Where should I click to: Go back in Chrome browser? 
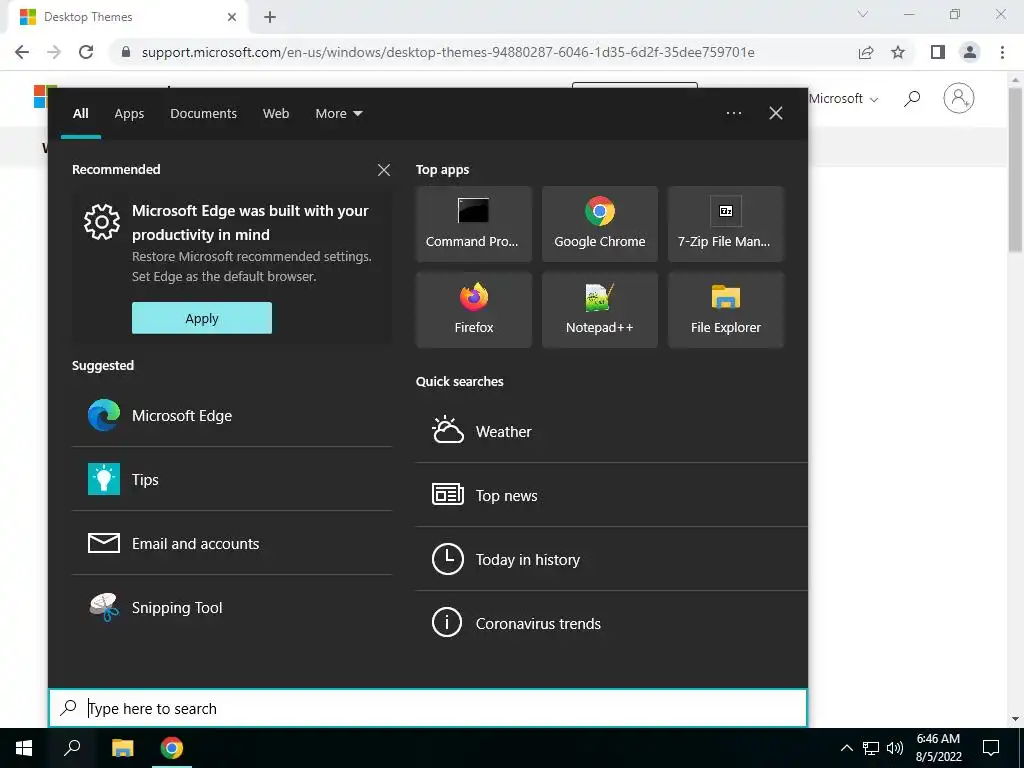click(x=22, y=52)
